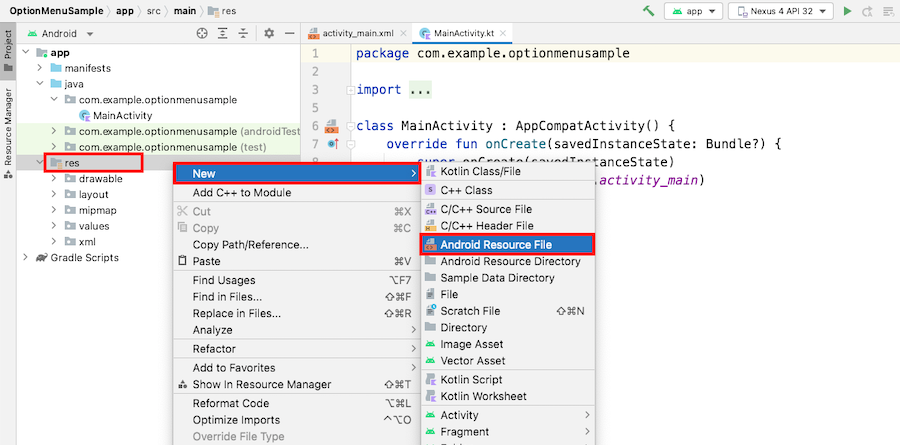The image size is (900, 445).
Task: Select C/C++ Source File
Action: 509,209
